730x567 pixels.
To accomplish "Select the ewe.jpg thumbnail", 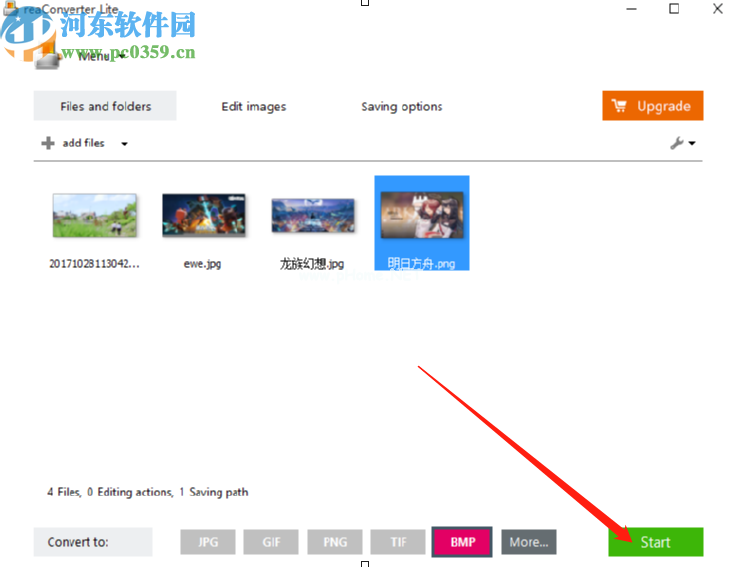I will (203, 215).
